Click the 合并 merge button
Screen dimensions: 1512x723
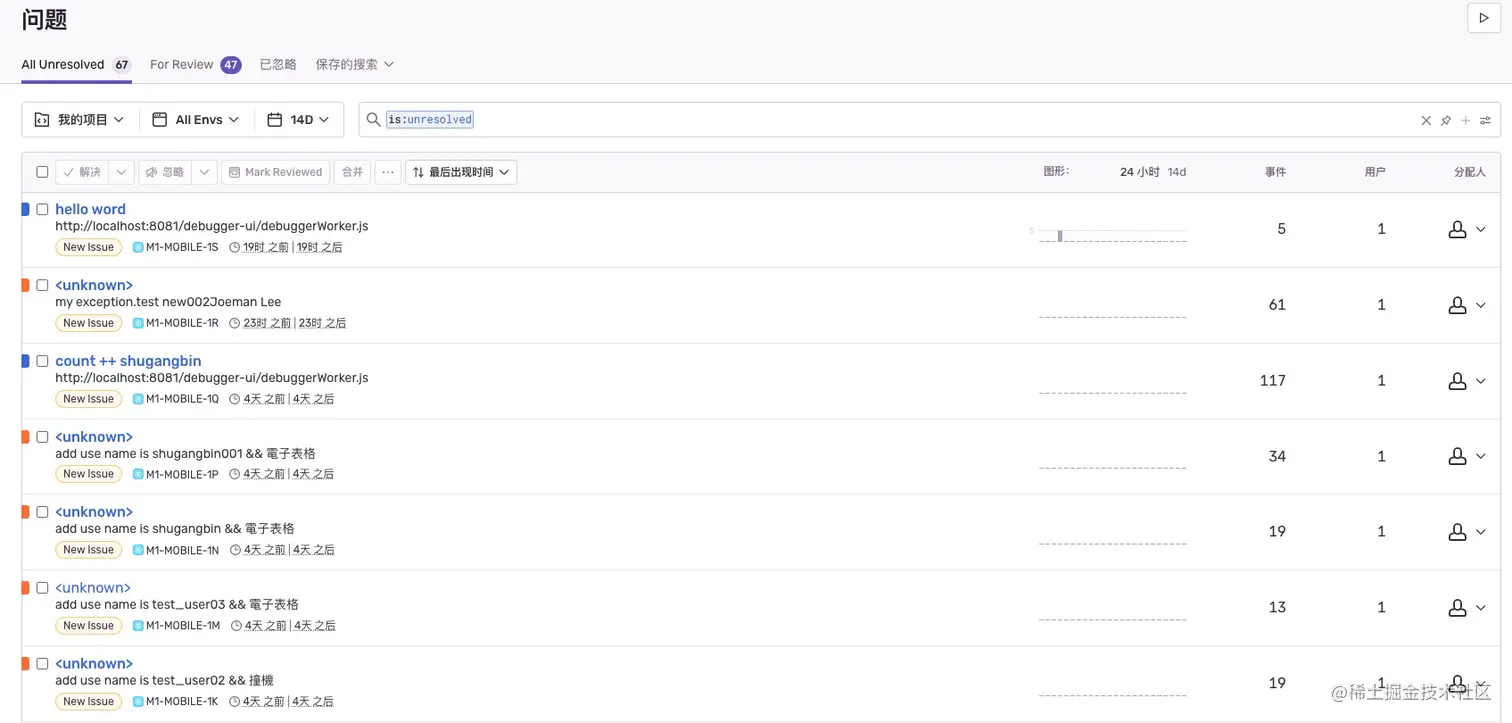[x=352, y=172]
